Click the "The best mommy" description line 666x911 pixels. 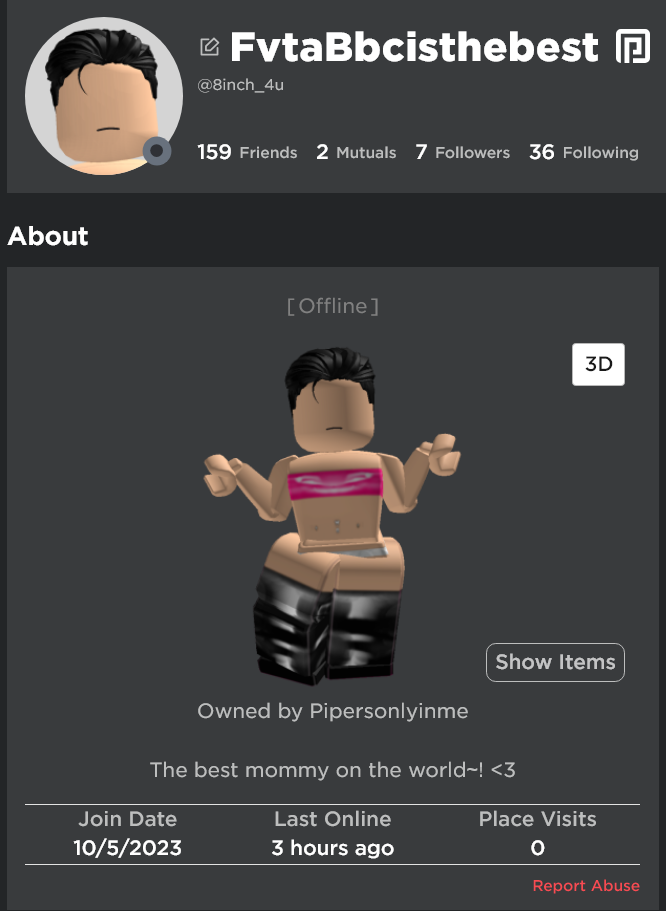click(x=332, y=770)
